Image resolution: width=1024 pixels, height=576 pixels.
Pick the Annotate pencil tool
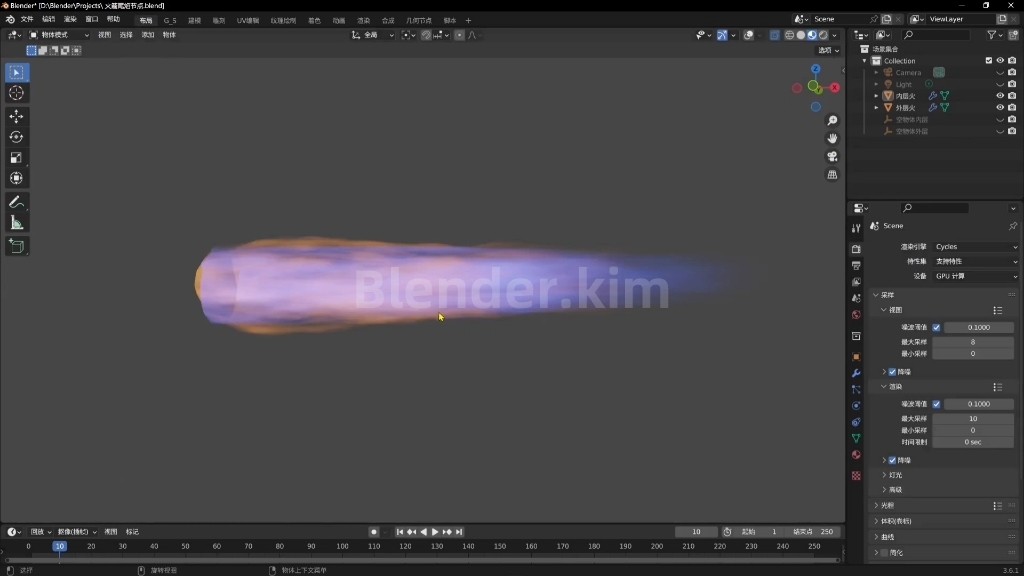pyautogui.click(x=16, y=202)
